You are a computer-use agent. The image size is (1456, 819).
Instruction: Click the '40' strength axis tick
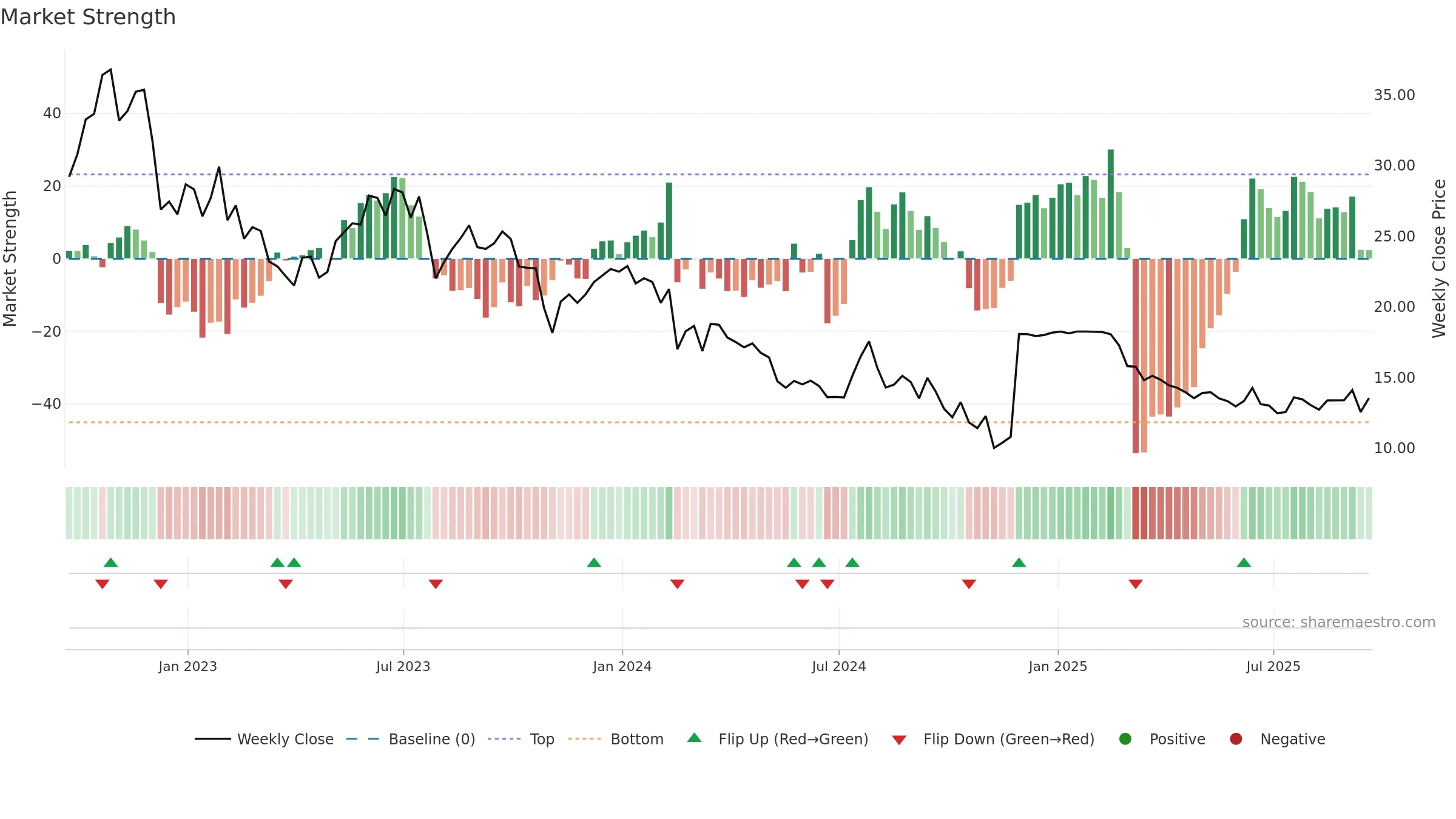coord(52,113)
